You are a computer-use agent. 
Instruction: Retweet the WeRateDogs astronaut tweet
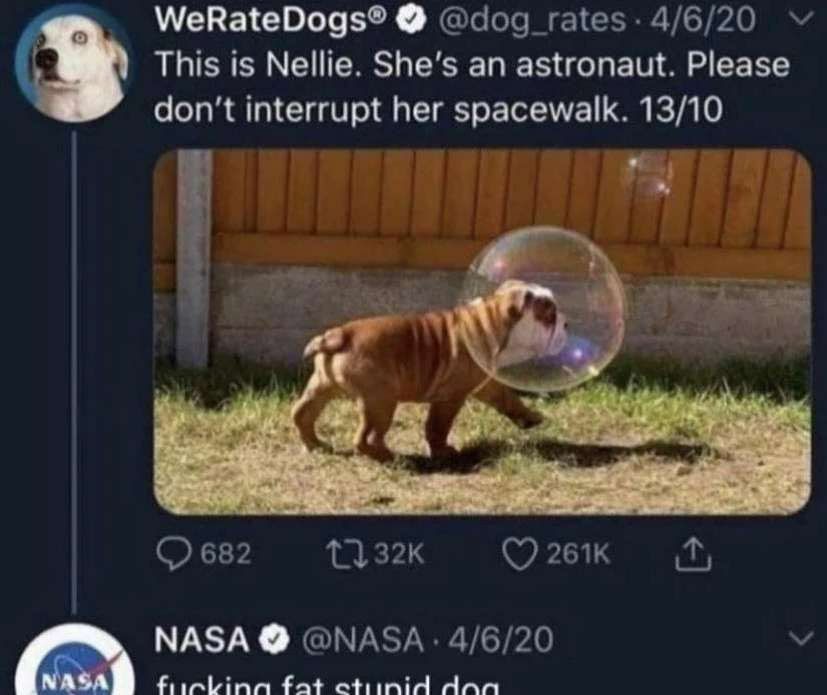[345, 554]
